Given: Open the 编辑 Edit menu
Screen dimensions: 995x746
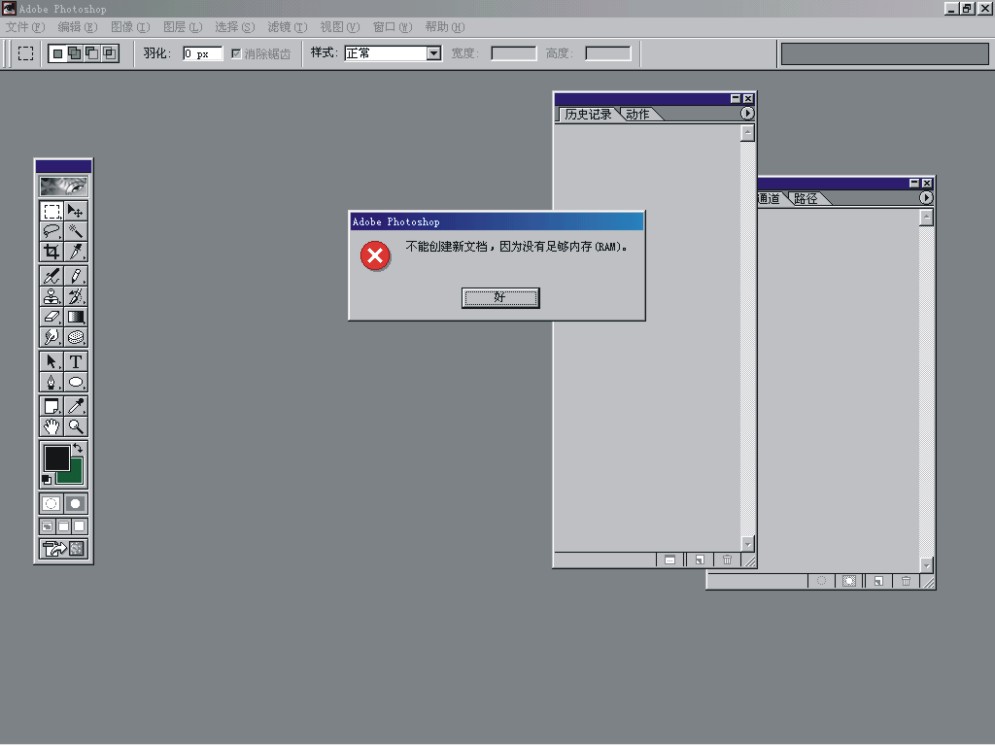Looking at the screenshot, I should tap(77, 27).
